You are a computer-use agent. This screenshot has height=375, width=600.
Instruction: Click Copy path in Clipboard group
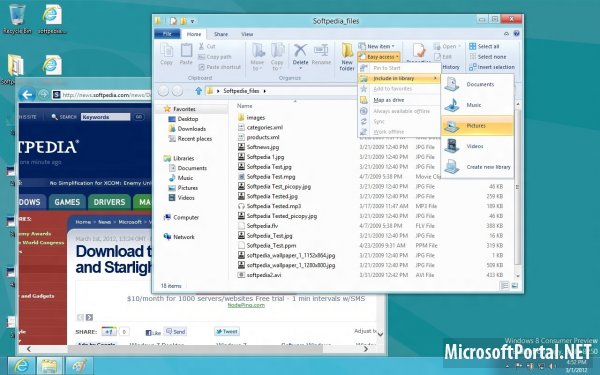(x=215, y=57)
